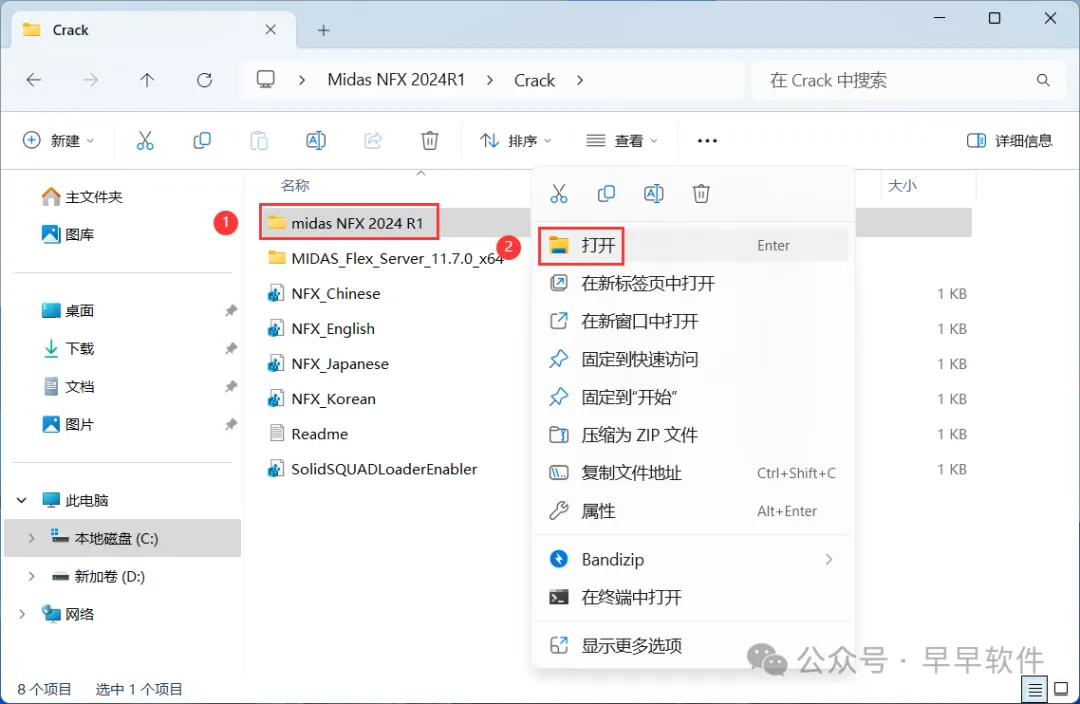The width and height of the screenshot is (1080, 704).
Task: Click chevron after Crack in address bar
Action: (580, 80)
